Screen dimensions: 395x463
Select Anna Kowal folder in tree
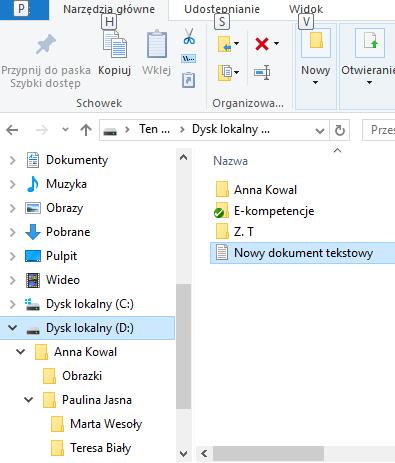pos(86,352)
